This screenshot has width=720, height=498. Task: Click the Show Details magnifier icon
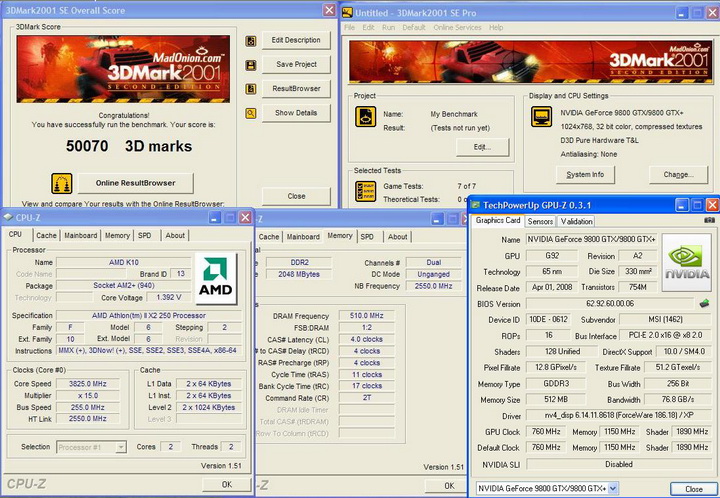click(x=251, y=113)
